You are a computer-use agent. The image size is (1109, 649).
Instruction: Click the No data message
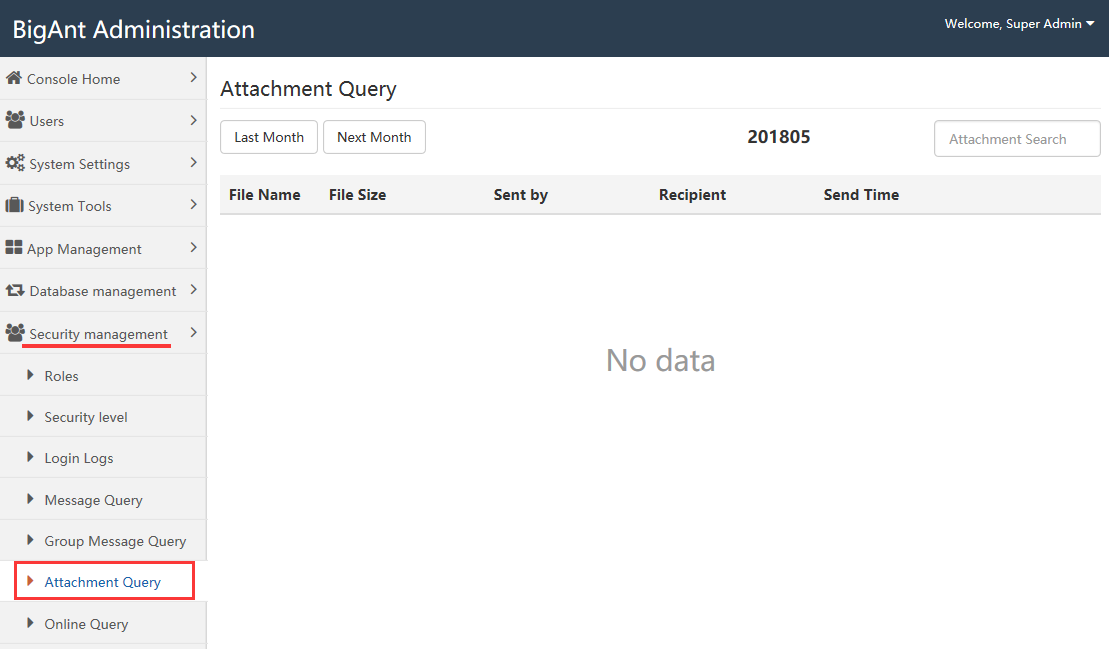click(661, 361)
